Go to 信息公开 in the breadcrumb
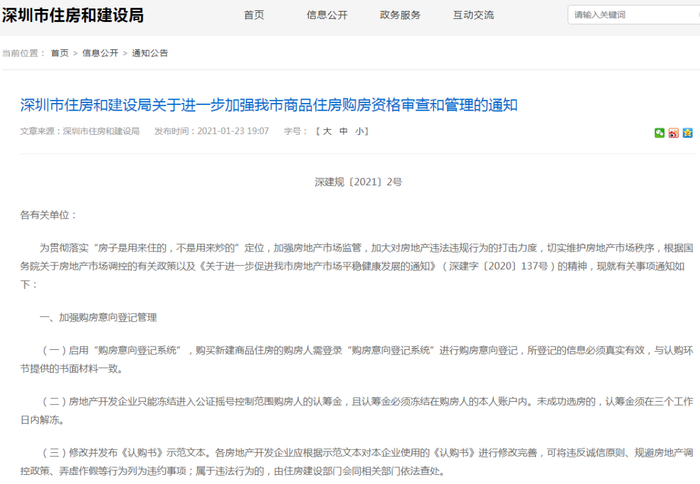Screen dimensions: 700x484 [x=100, y=53]
